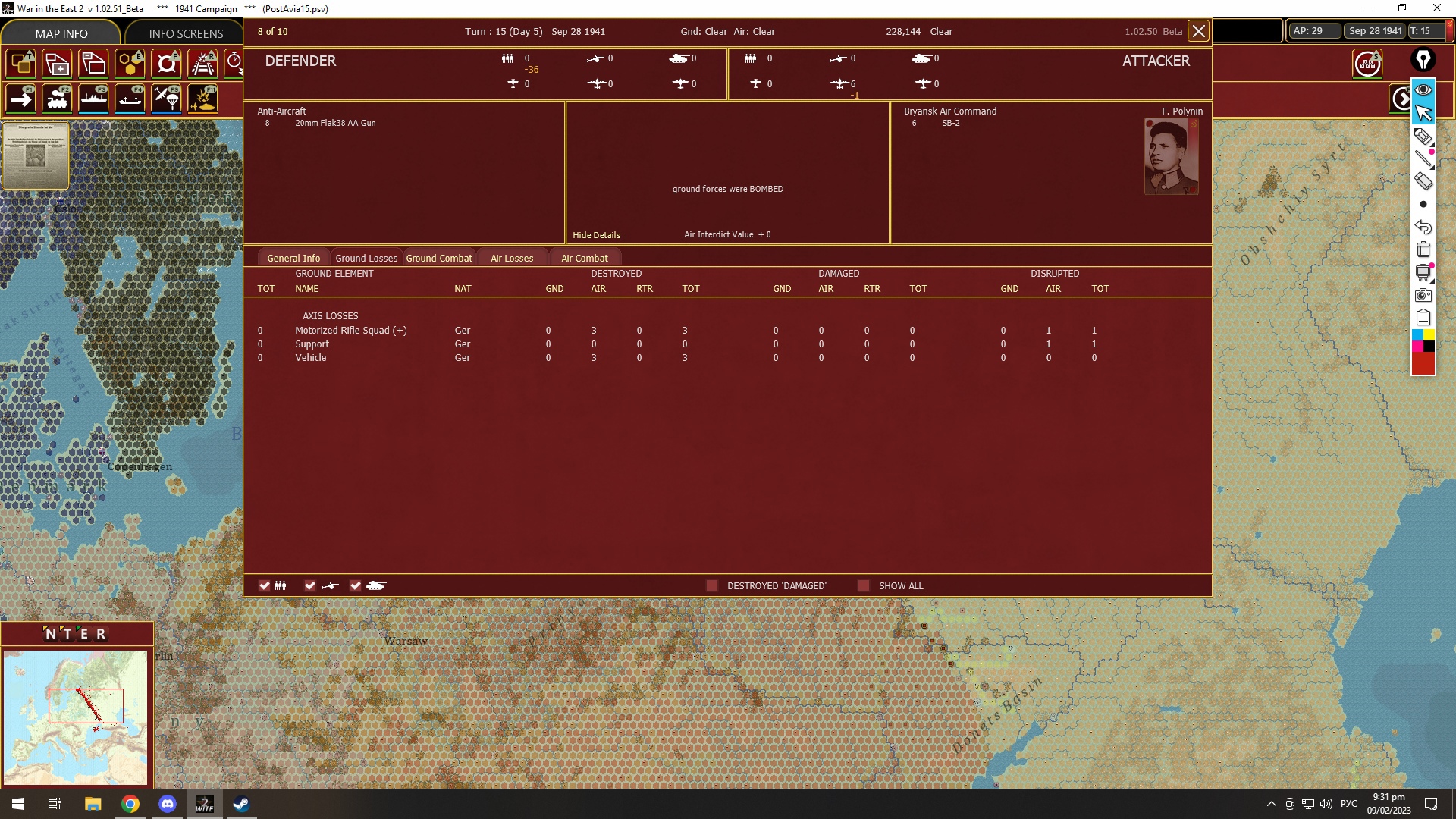Open the Air Losses tab

point(512,258)
